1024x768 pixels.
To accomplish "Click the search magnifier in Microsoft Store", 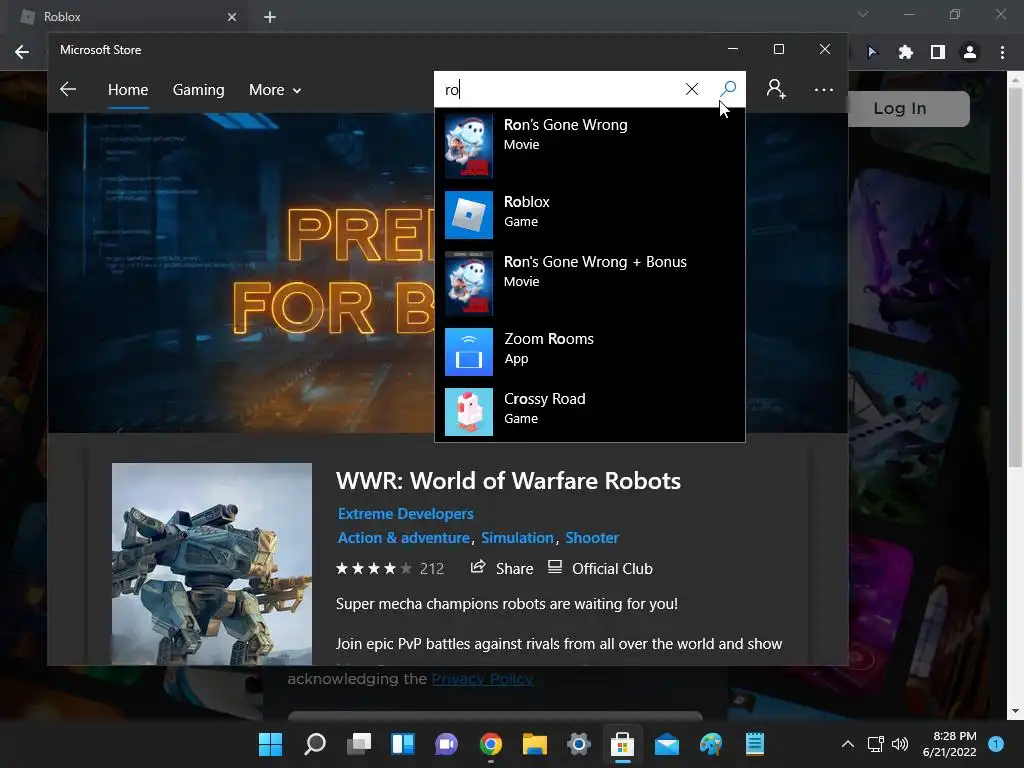I will [x=728, y=89].
